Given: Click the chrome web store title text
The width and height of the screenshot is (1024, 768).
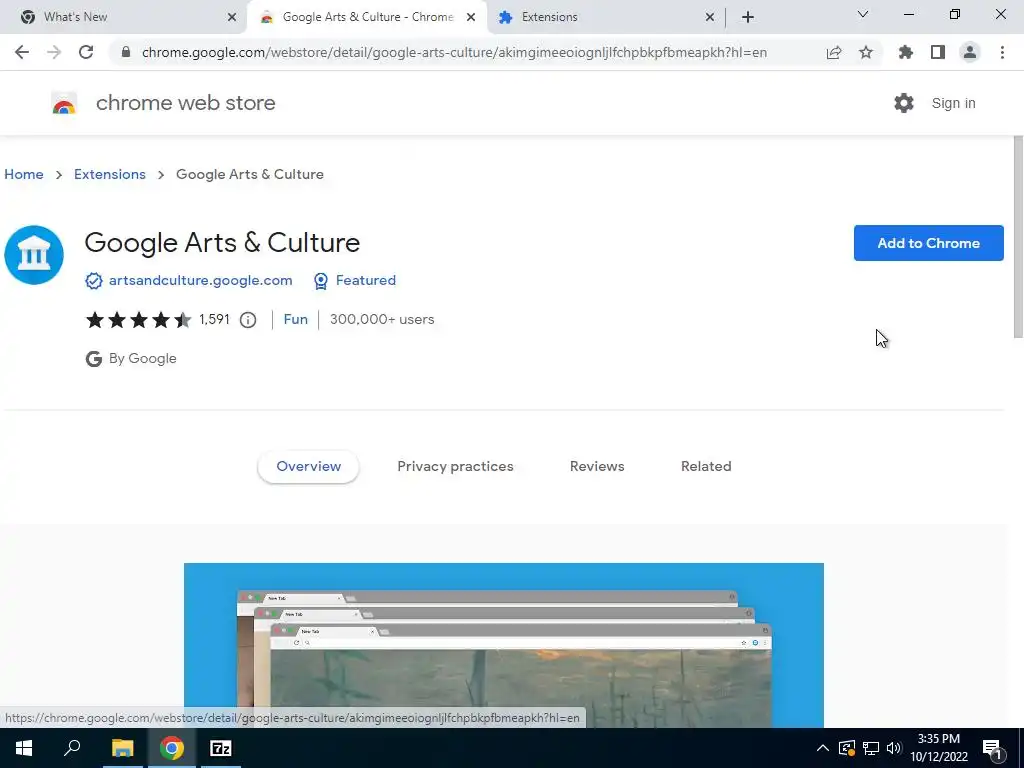Looking at the screenshot, I should point(185,103).
